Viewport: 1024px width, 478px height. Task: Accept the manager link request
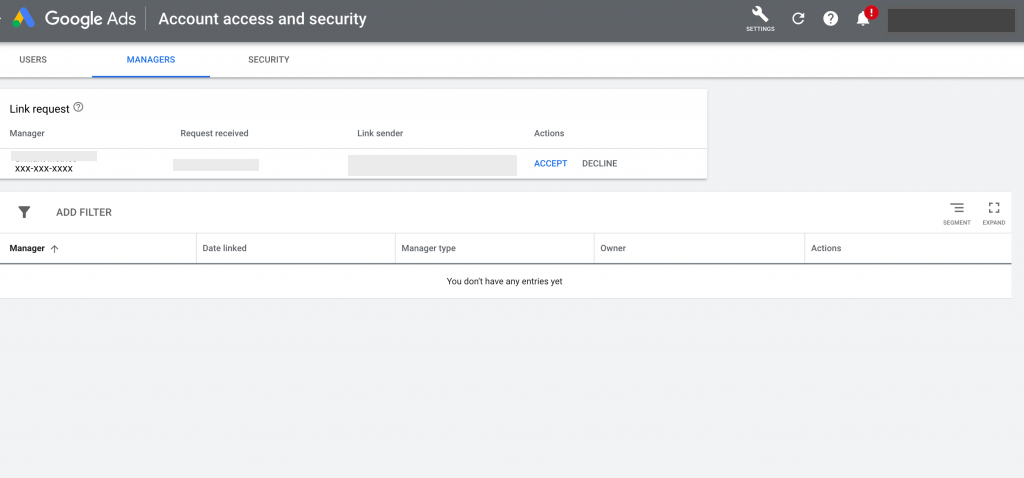coord(551,163)
